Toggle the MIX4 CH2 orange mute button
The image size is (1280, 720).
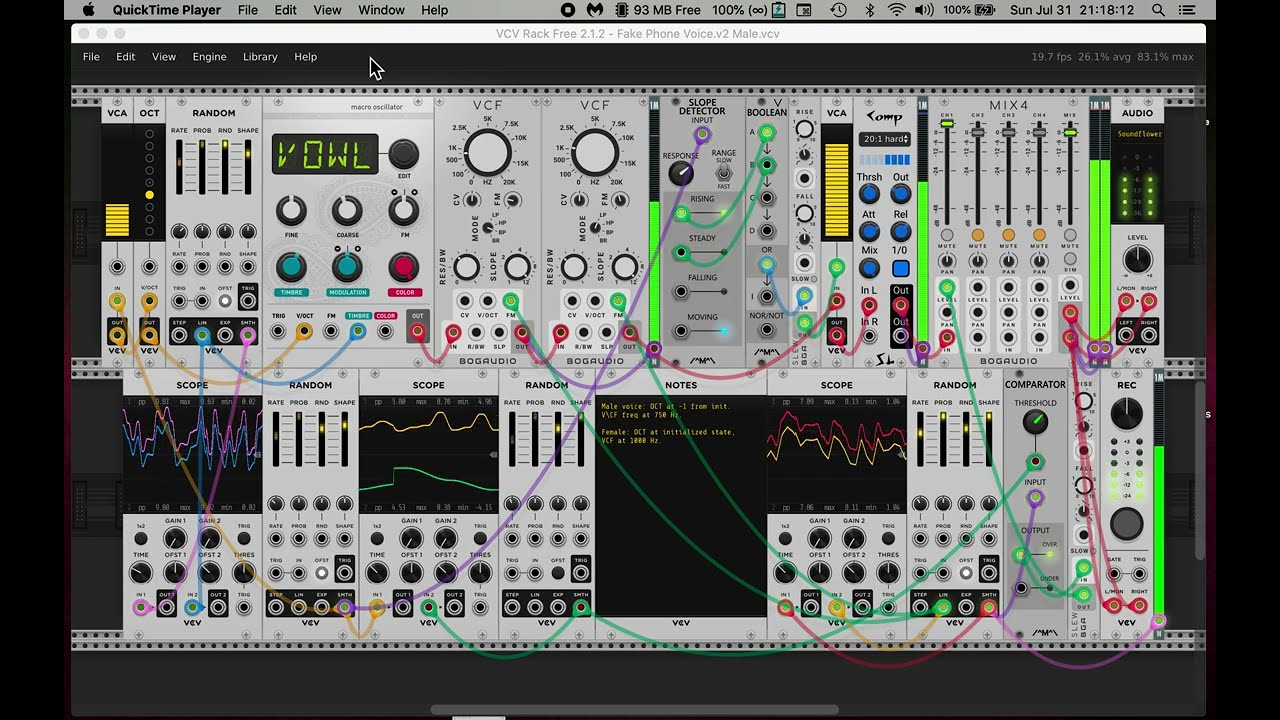click(x=978, y=234)
